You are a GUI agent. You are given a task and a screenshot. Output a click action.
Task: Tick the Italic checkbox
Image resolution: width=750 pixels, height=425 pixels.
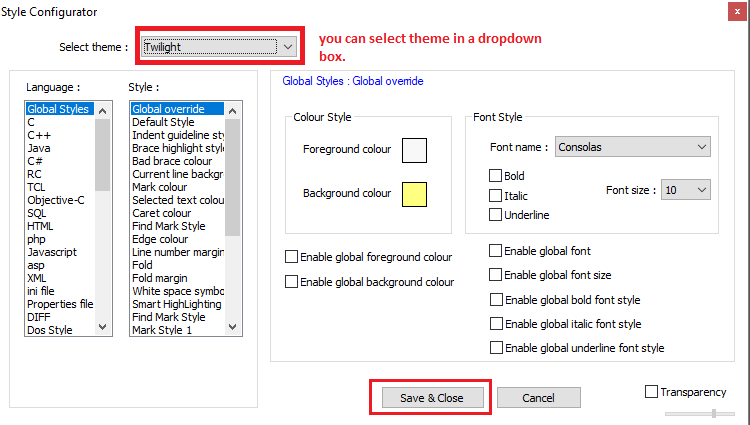pos(495,195)
